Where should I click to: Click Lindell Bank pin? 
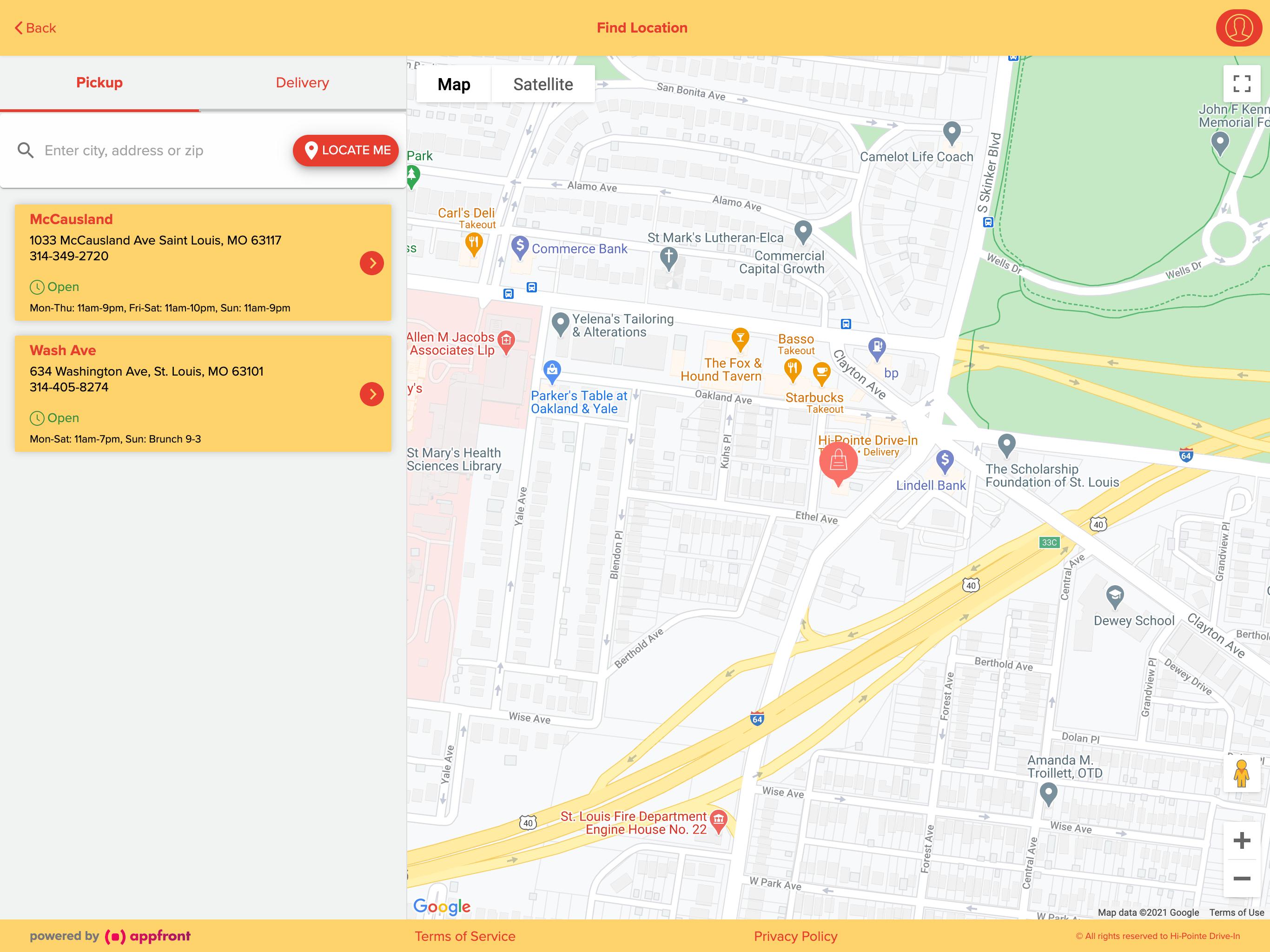coord(945,461)
